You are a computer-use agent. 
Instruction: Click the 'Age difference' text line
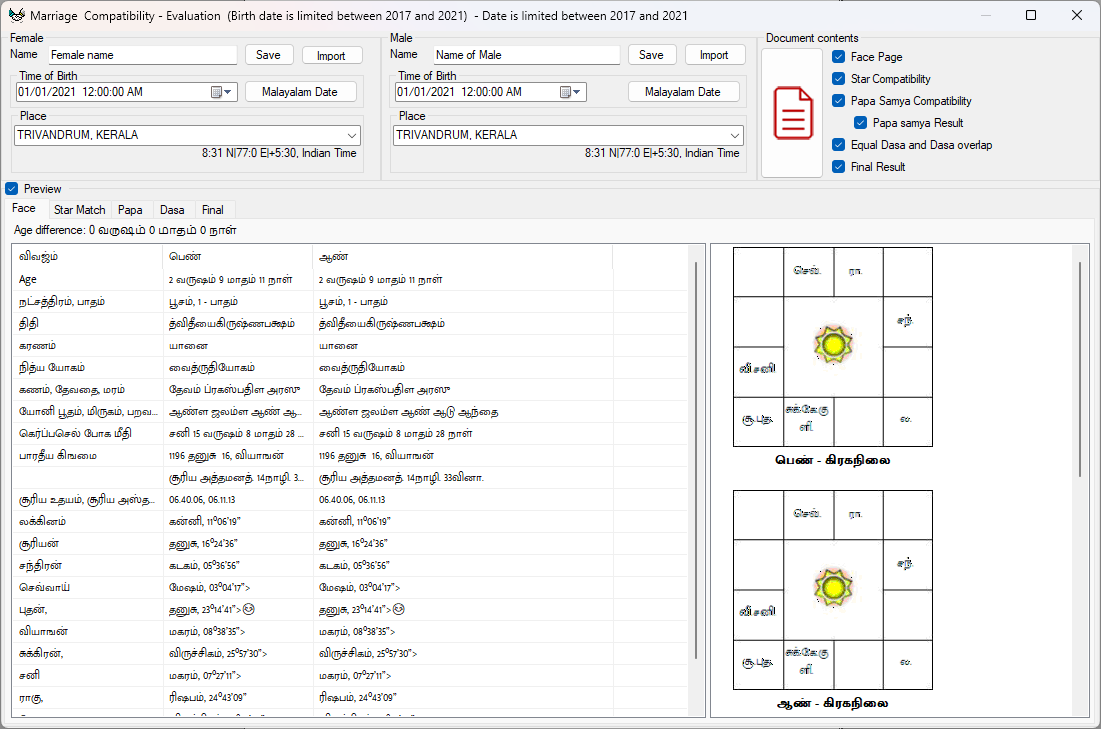(125, 230)
